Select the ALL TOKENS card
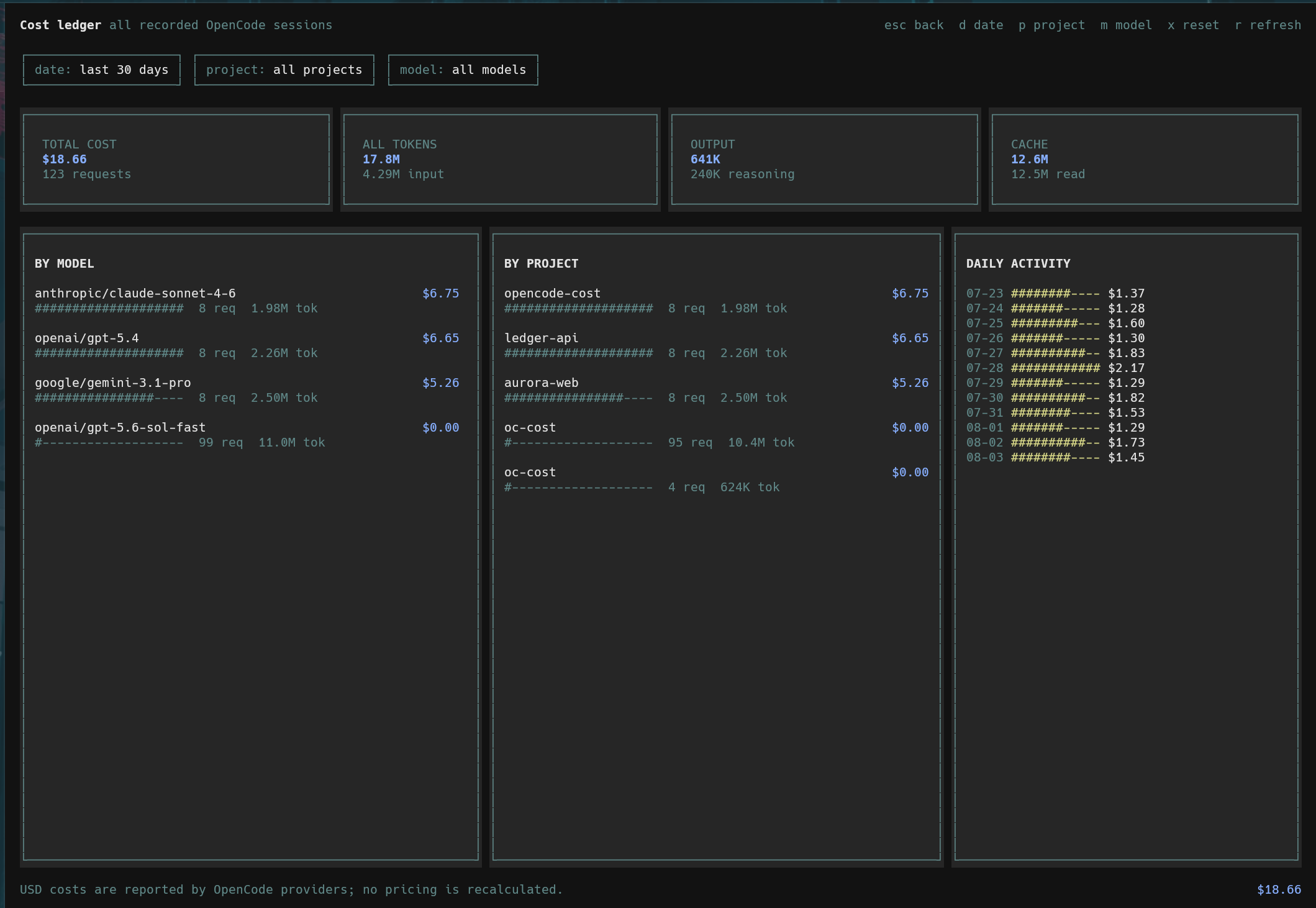The width and height of the screenshot is (1316, 908). [x=501, y=160]
